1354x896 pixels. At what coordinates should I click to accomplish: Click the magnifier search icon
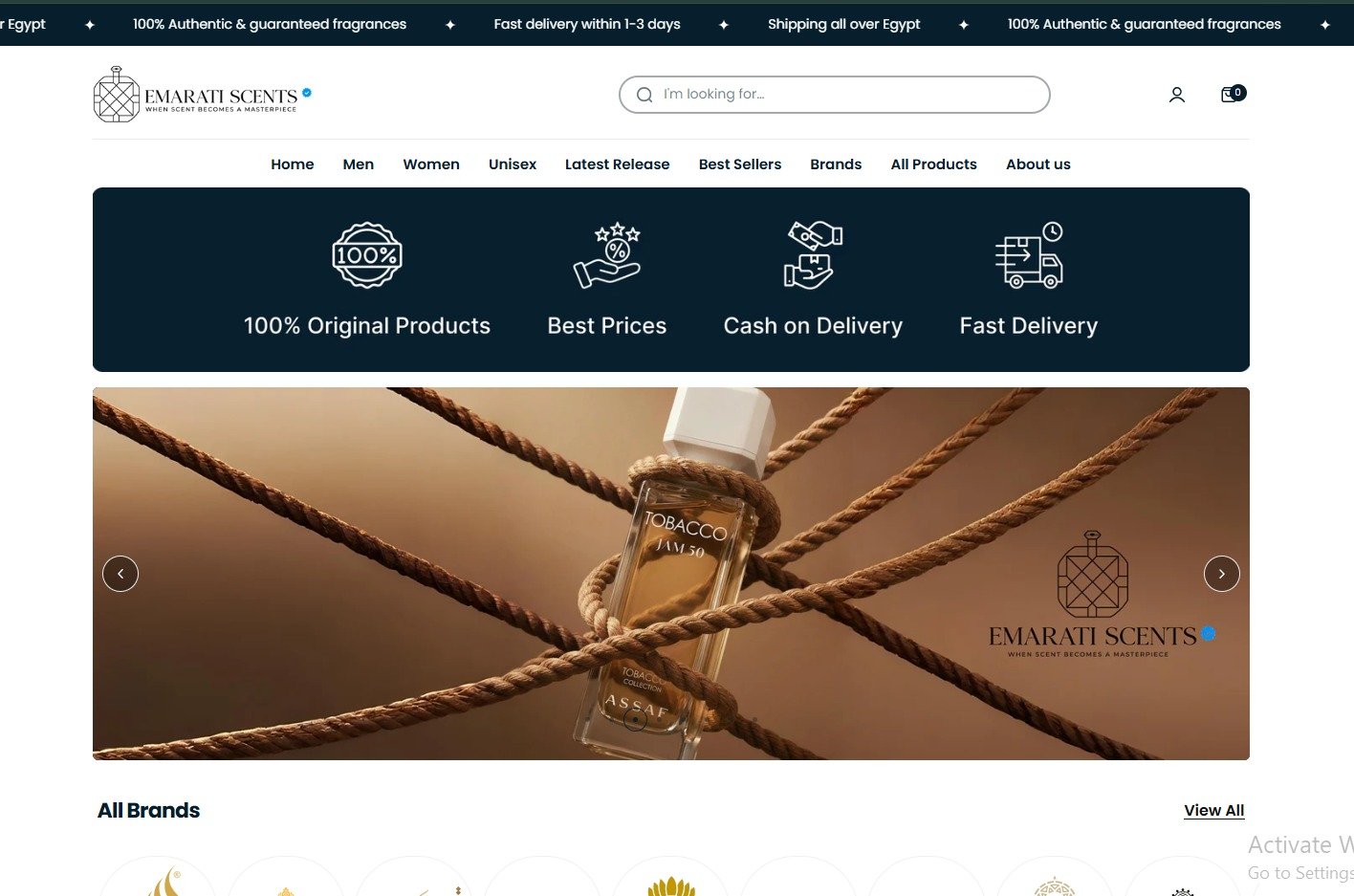(644, 95)
